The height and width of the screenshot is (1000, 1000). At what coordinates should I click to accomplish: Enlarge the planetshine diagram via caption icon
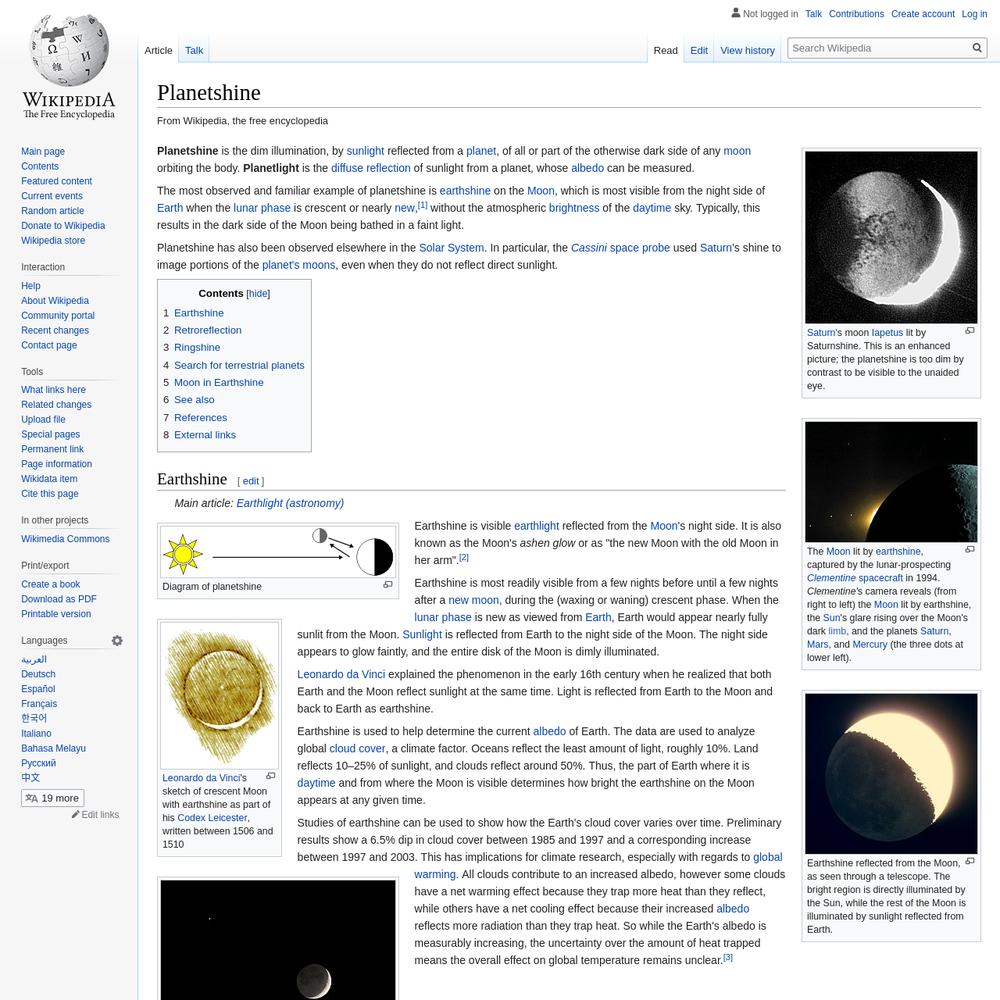pyautogui.click(x=387, y=584)
